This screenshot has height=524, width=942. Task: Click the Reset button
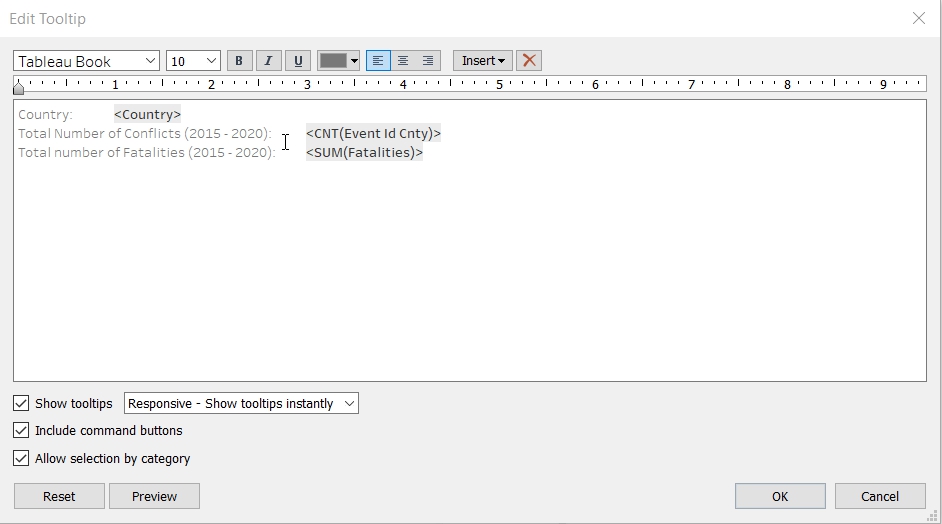[59, 496]
